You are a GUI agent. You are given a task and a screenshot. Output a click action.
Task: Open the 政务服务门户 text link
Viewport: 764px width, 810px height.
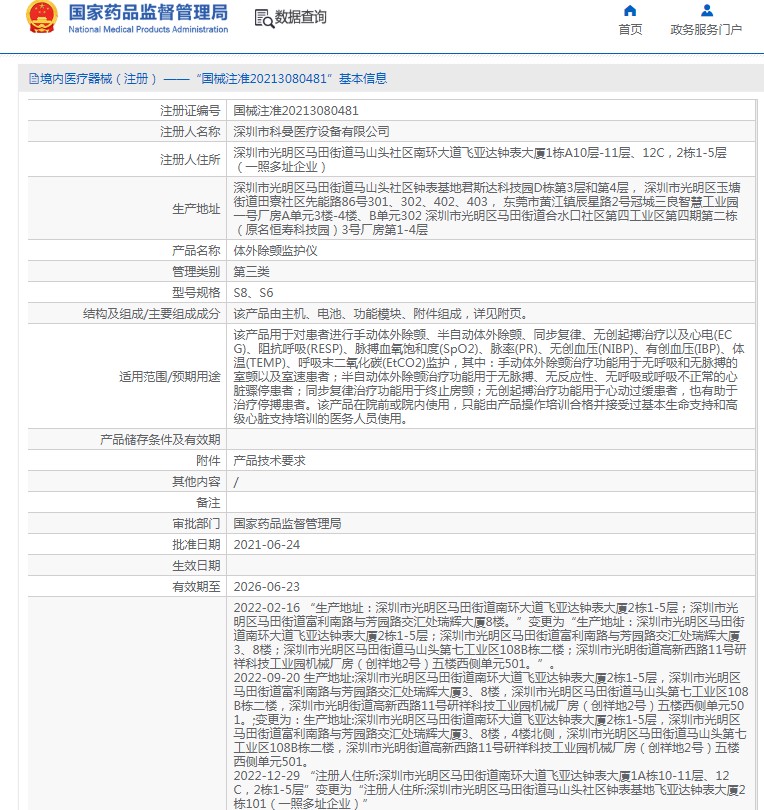(x=706, y=30)
